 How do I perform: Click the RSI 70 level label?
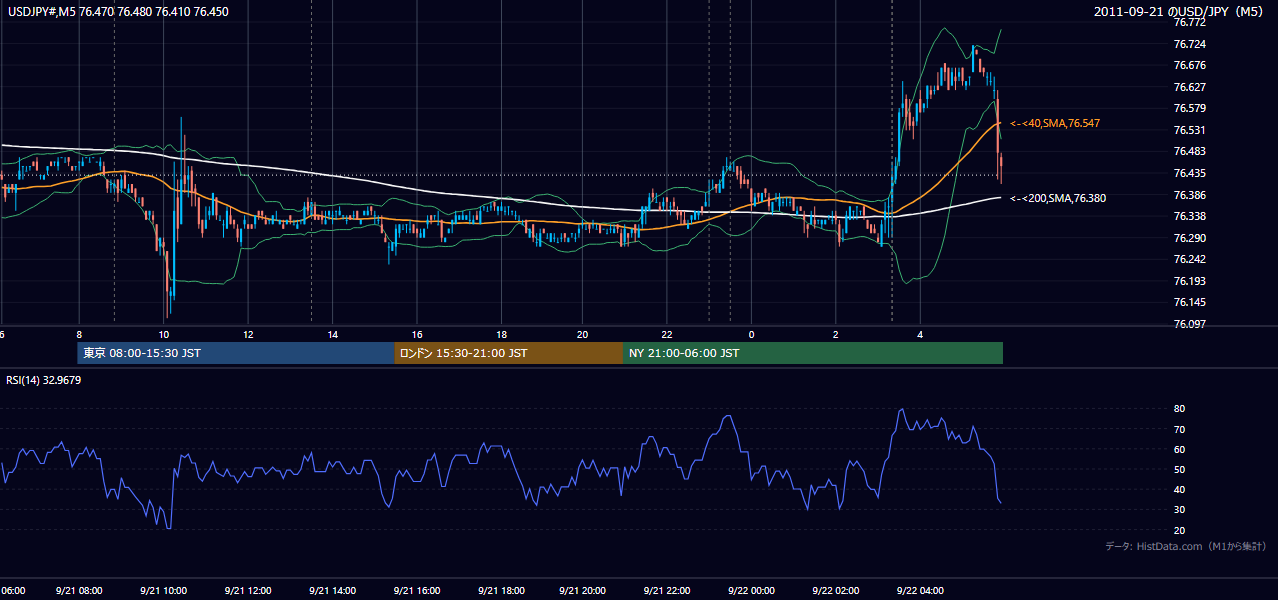tap(1179, 429)
